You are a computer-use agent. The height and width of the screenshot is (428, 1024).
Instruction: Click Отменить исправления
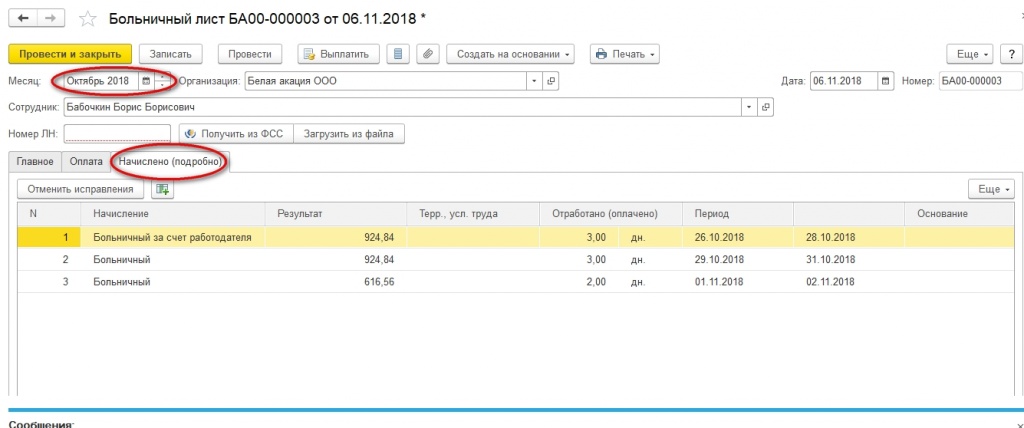pos(80,189)
